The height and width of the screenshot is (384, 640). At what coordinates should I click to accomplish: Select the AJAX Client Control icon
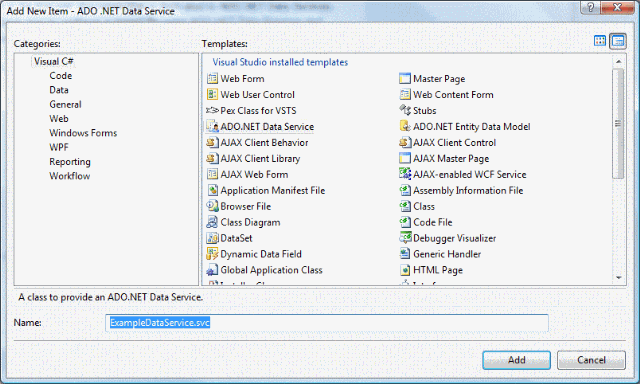coord(405,142)
